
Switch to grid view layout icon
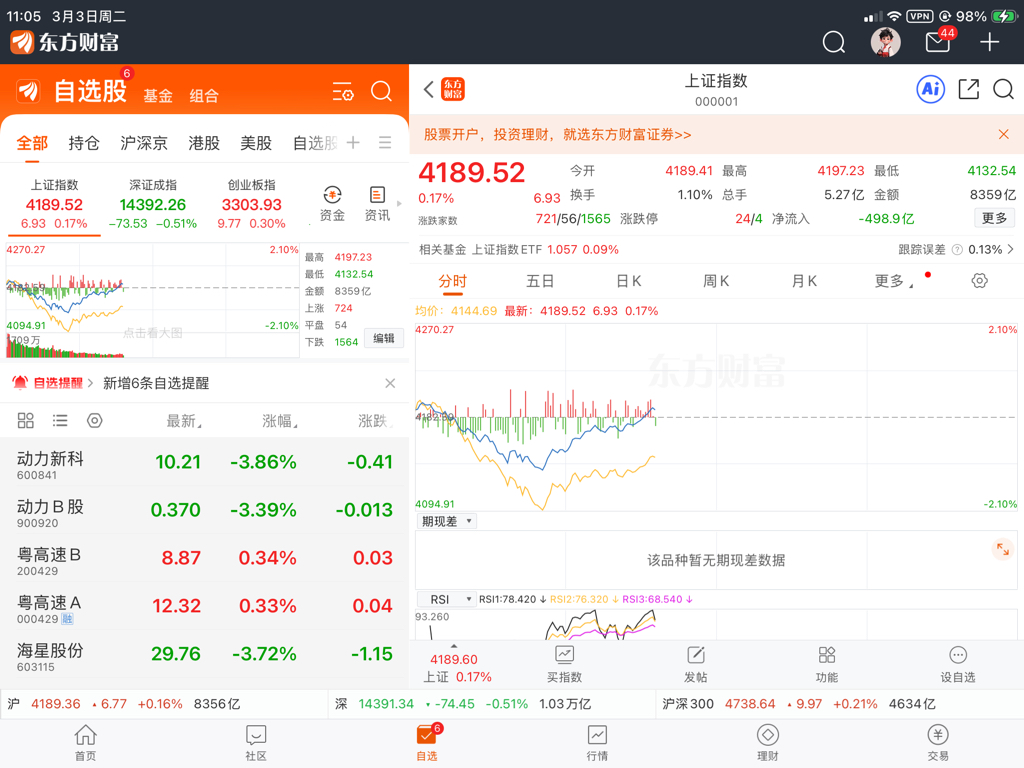[25, 421]
